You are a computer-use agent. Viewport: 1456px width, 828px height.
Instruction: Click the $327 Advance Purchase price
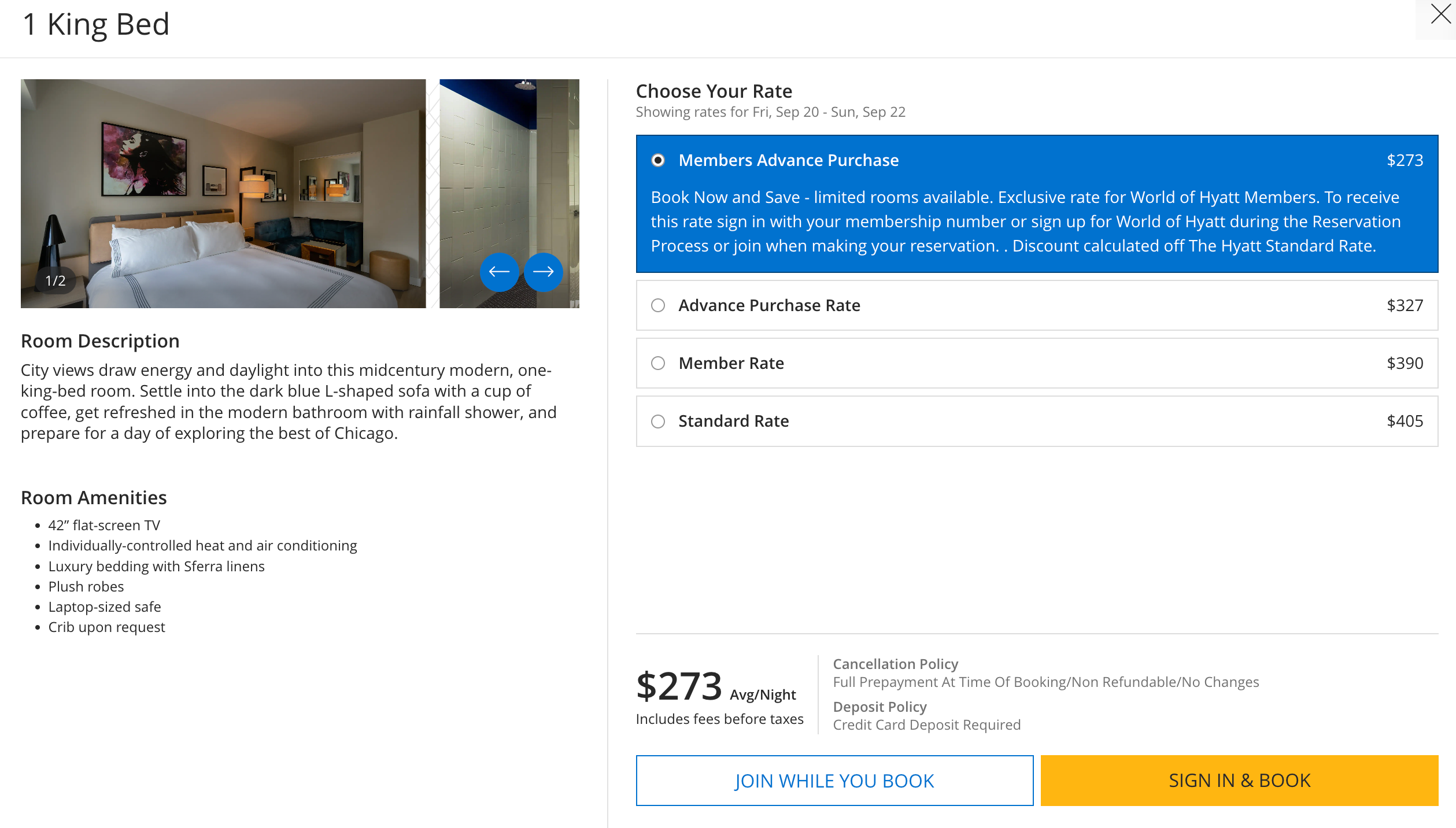(1405, 305)
